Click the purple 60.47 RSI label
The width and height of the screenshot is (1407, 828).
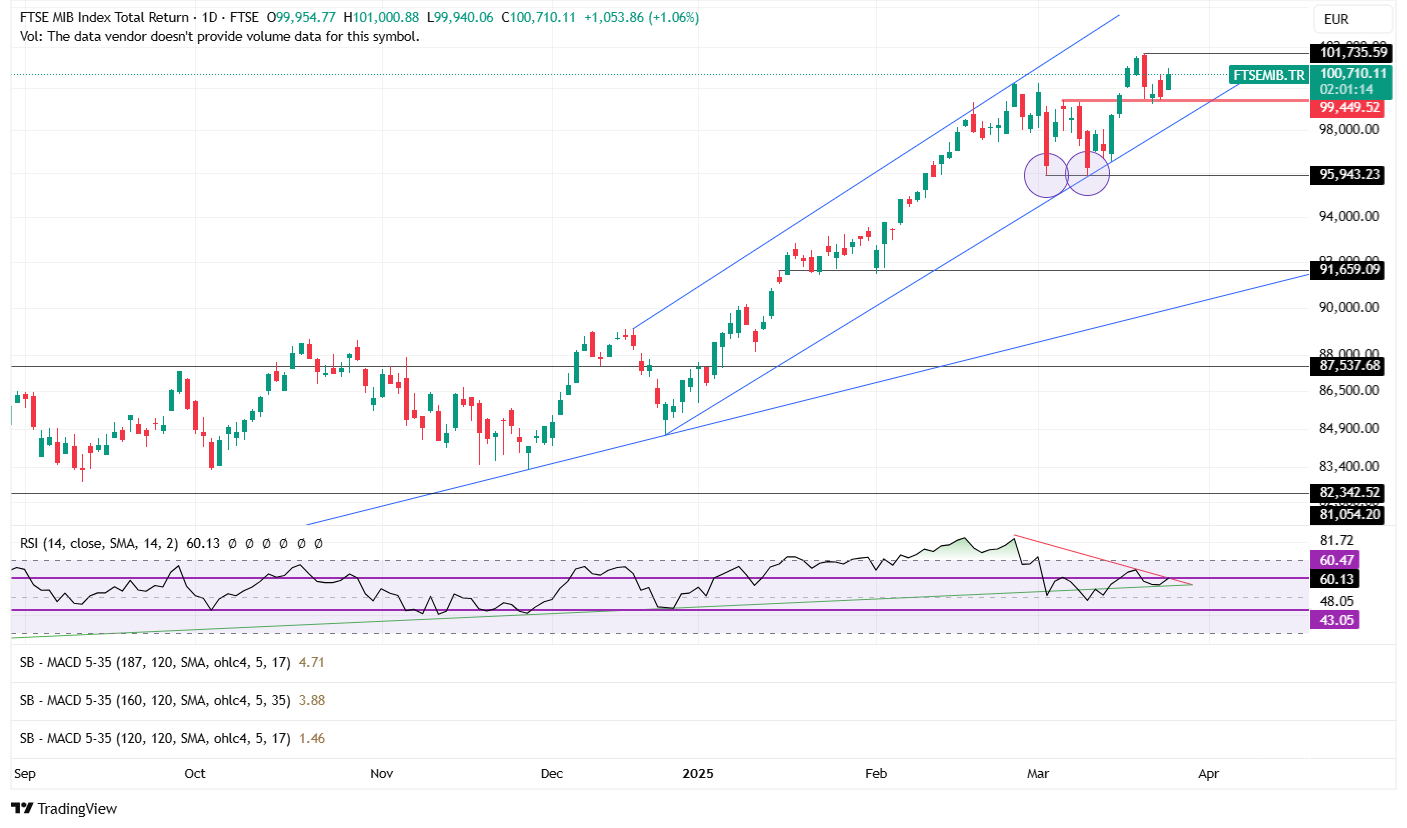1334,560
